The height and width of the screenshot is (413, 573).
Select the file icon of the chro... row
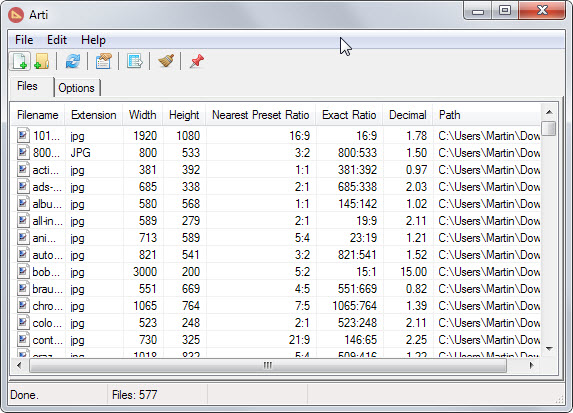23,306
